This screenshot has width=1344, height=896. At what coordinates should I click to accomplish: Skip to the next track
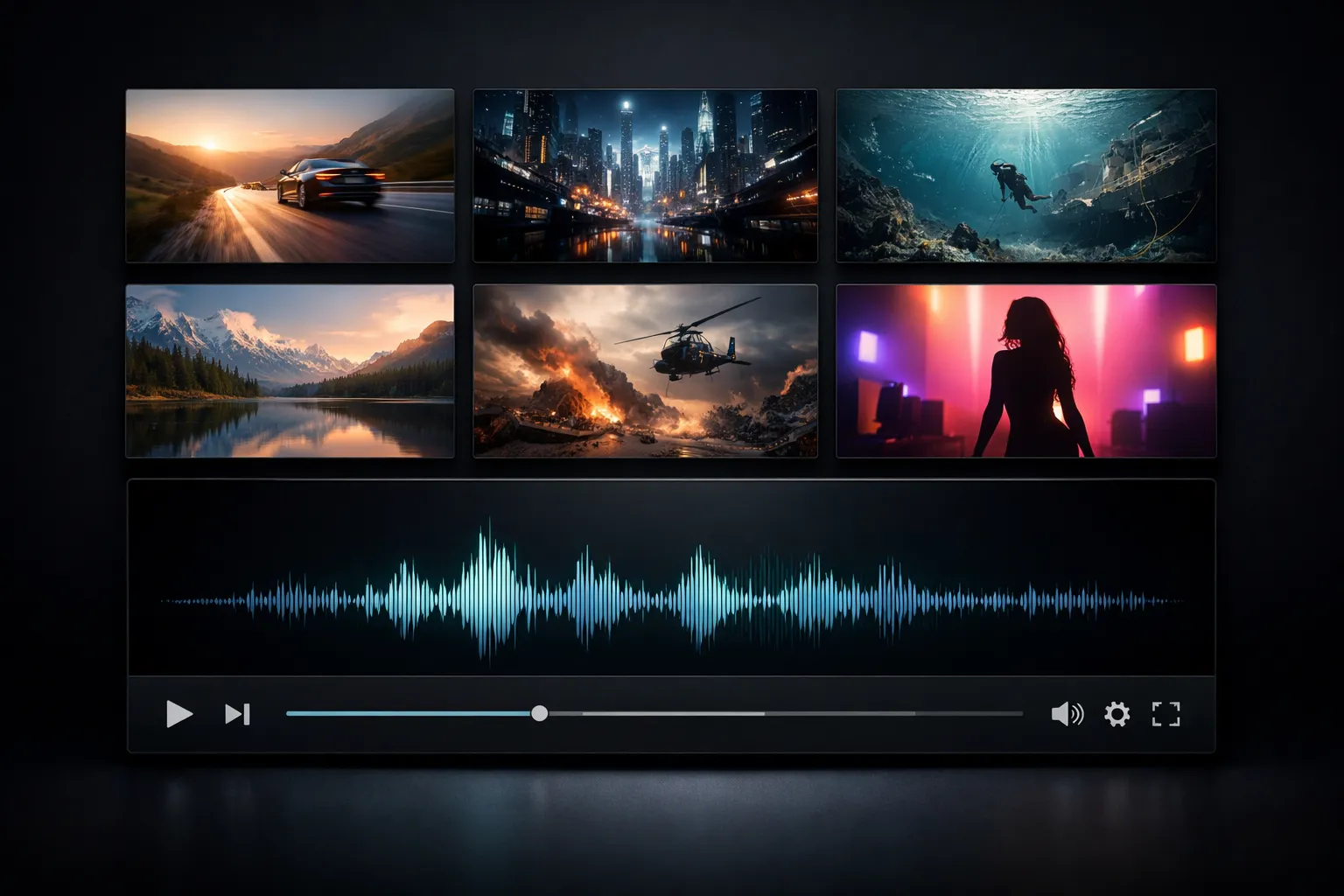[238, 714]
